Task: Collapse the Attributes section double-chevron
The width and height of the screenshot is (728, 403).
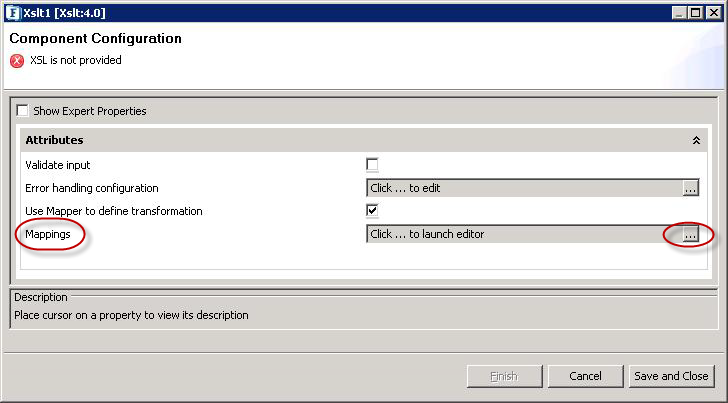Action: click(696, 140)
